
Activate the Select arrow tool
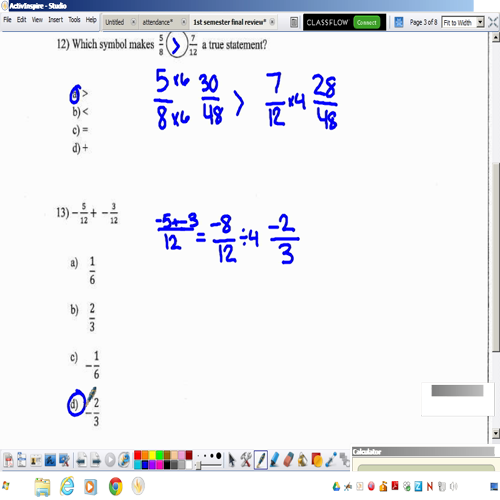[232, 460]
